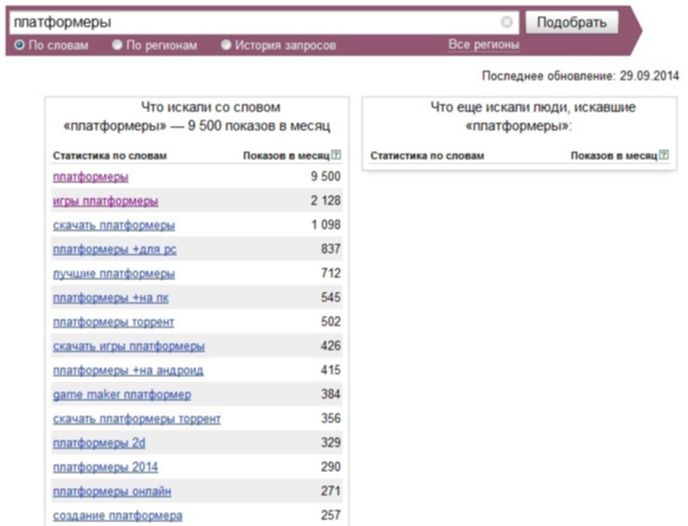This screenshot has height=526, width=688.
Task: Open the 'платформеры онлайн' link
Action: pyautogui.click(x=112, y=491)
